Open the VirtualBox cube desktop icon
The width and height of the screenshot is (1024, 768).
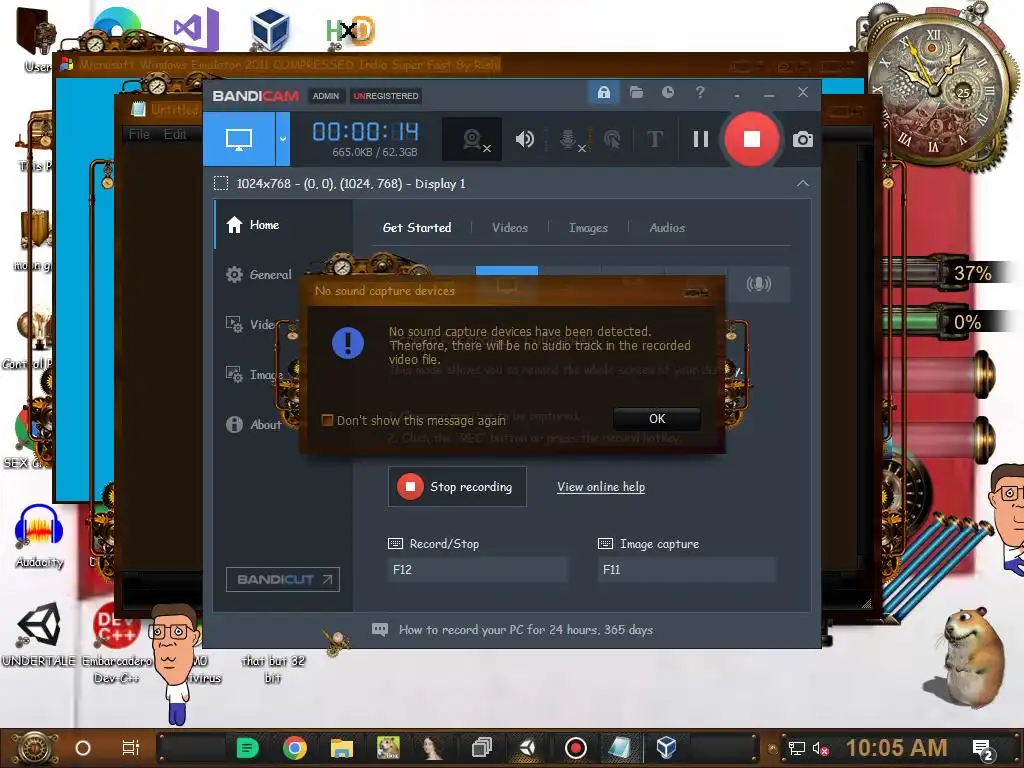coord(270,29)
